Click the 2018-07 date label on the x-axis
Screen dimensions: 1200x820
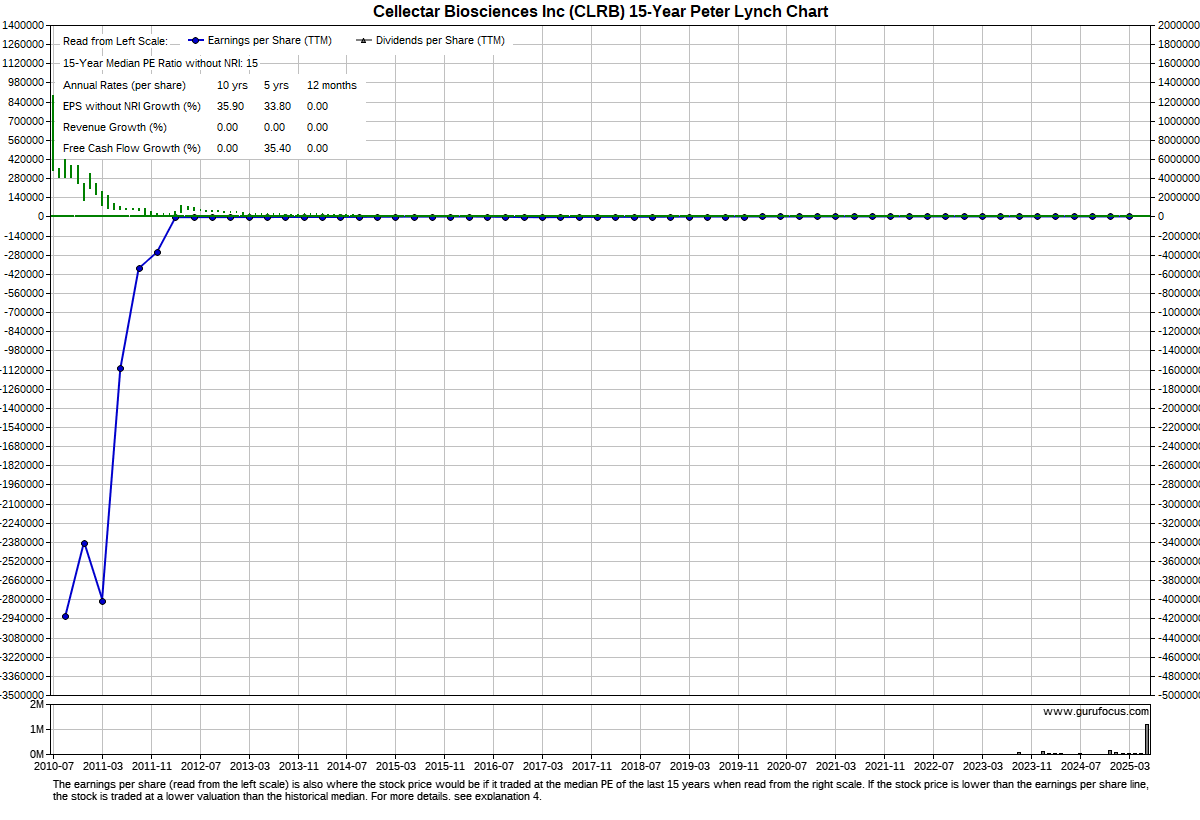pos(641,765)
